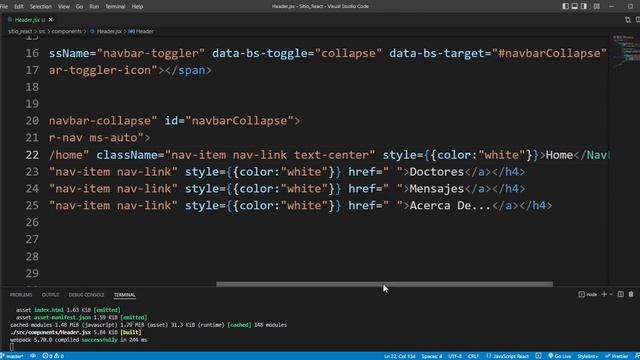Open the Edit menu
Viewport: 640px width, 360px height.
click(19, 6)
